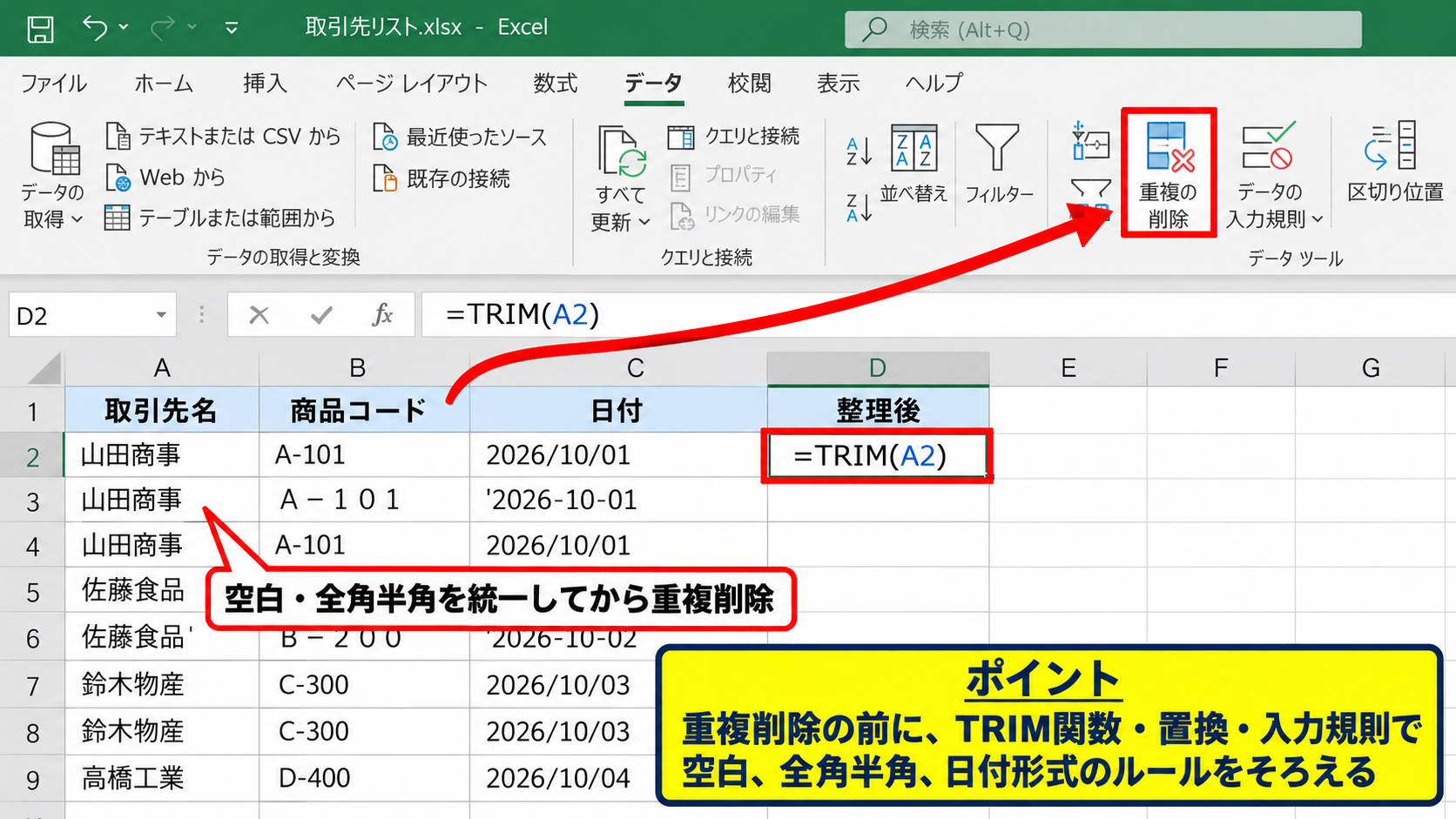1456x819 pixels.
Task: Click the fx insert function icon
Action: tap(382, 315)
